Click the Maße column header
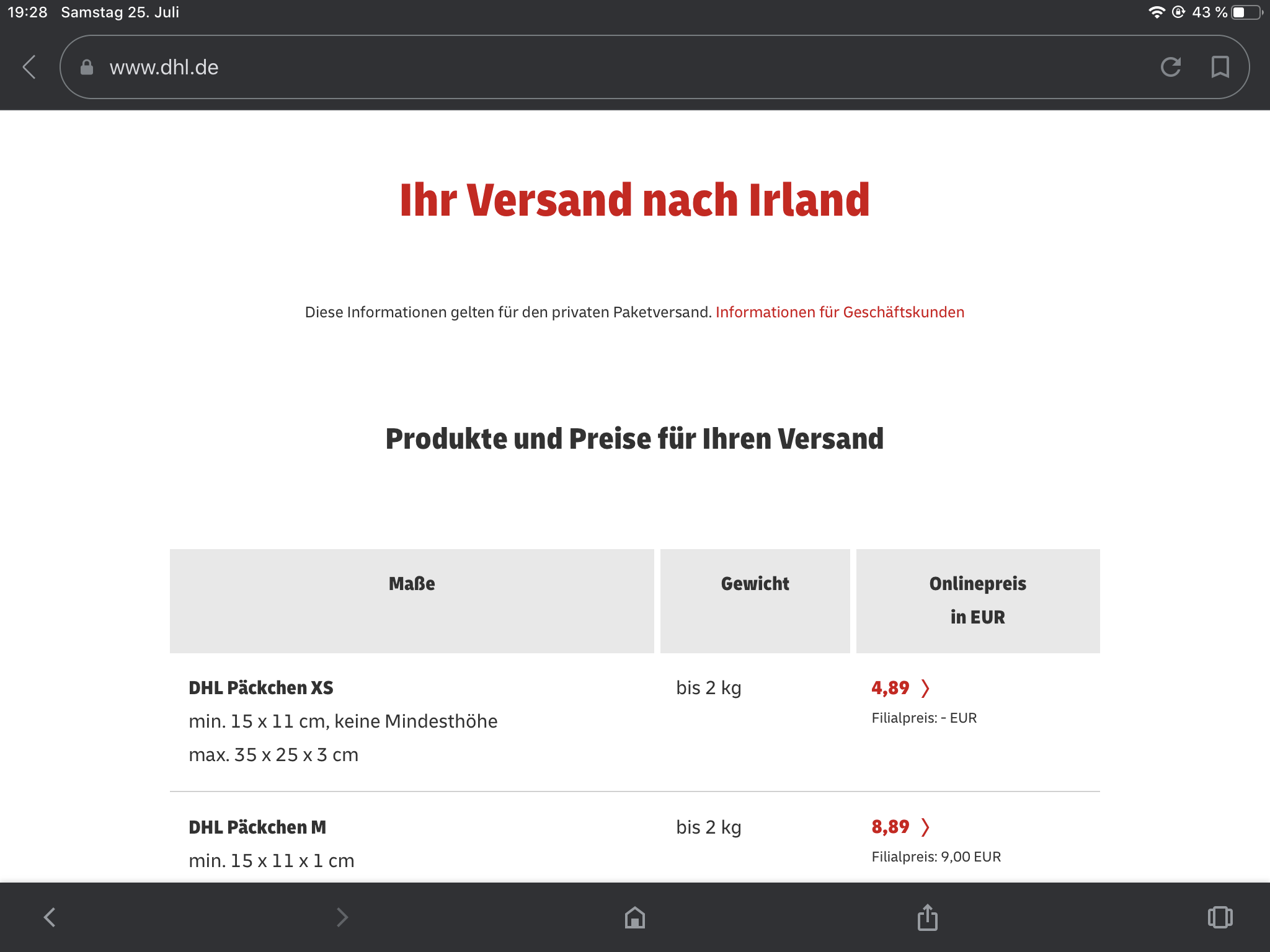 [x=412, y=601]
